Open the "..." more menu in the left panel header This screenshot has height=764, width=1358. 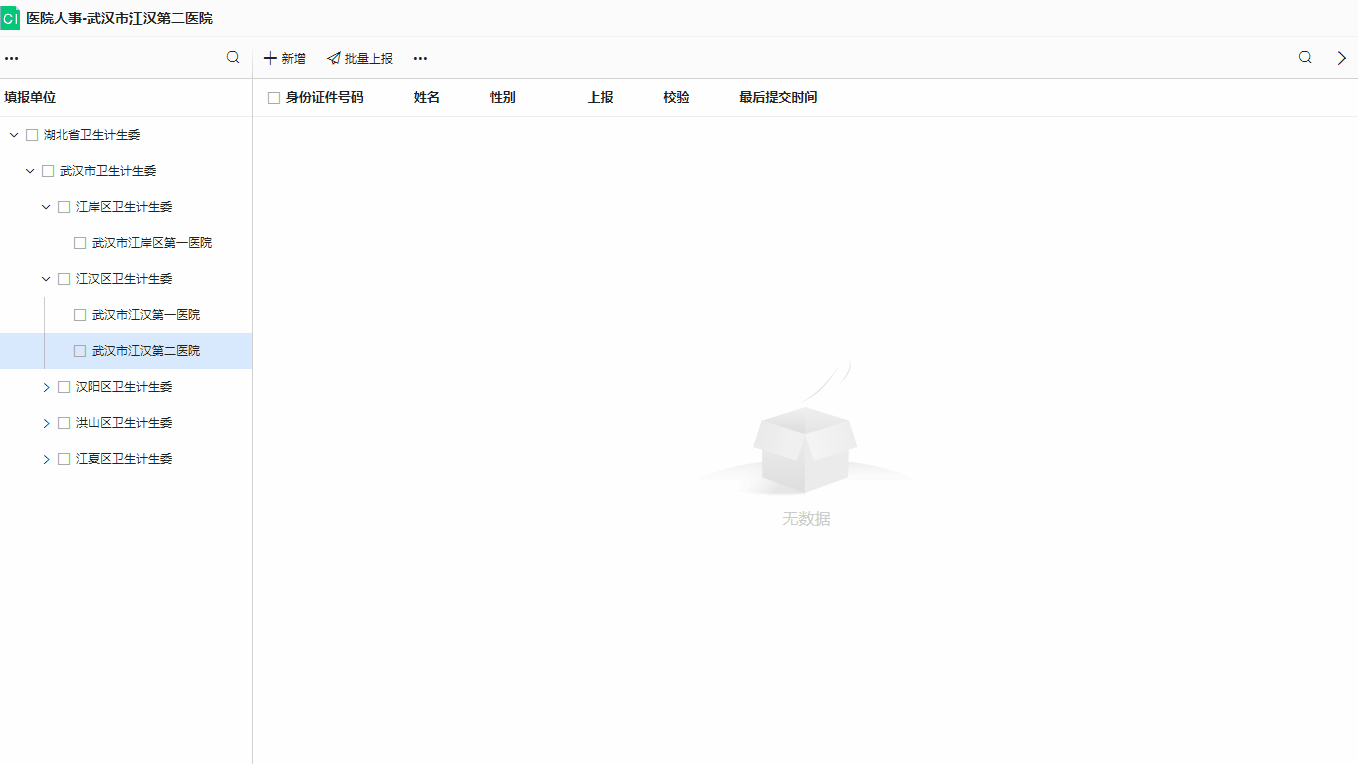[x=11, y=57]
